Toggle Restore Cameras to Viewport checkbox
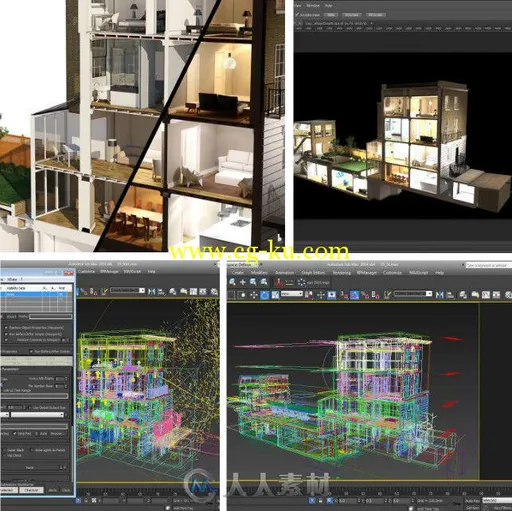Viewport: 512px width, 511px height. pyautogui.click(x=6, y=340)
